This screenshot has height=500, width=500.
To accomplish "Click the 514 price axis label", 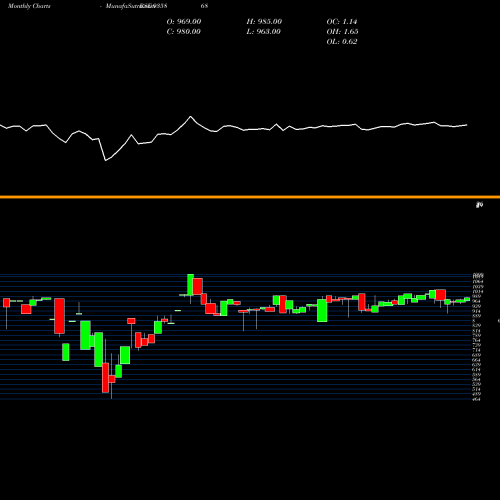I will [476, 389].
